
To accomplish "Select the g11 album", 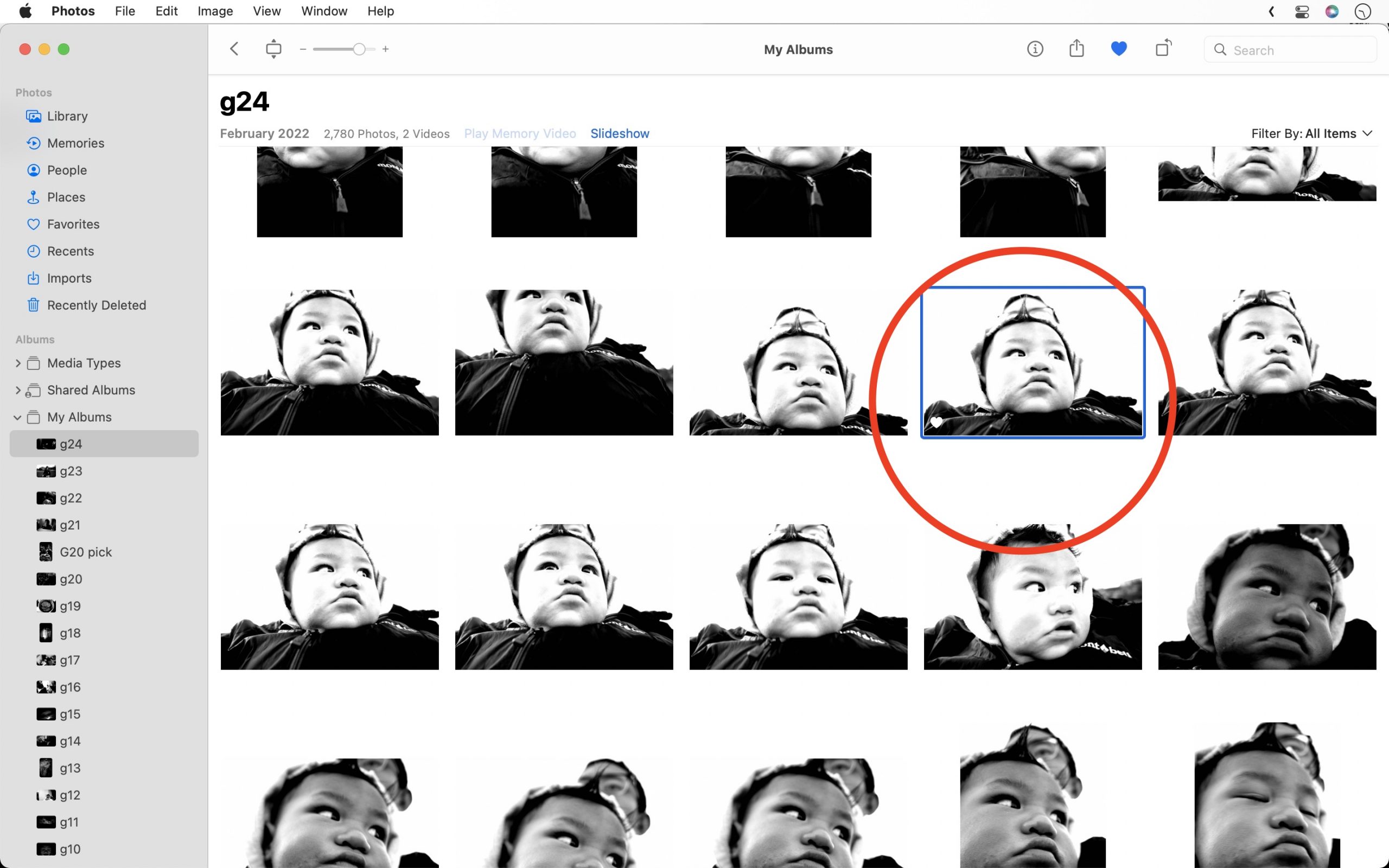I will pos(104,821).
